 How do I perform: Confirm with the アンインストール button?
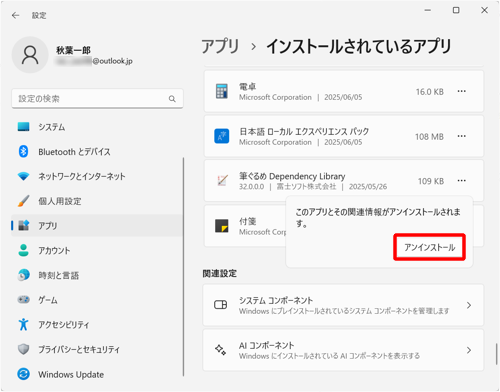(x=429, y=247)
